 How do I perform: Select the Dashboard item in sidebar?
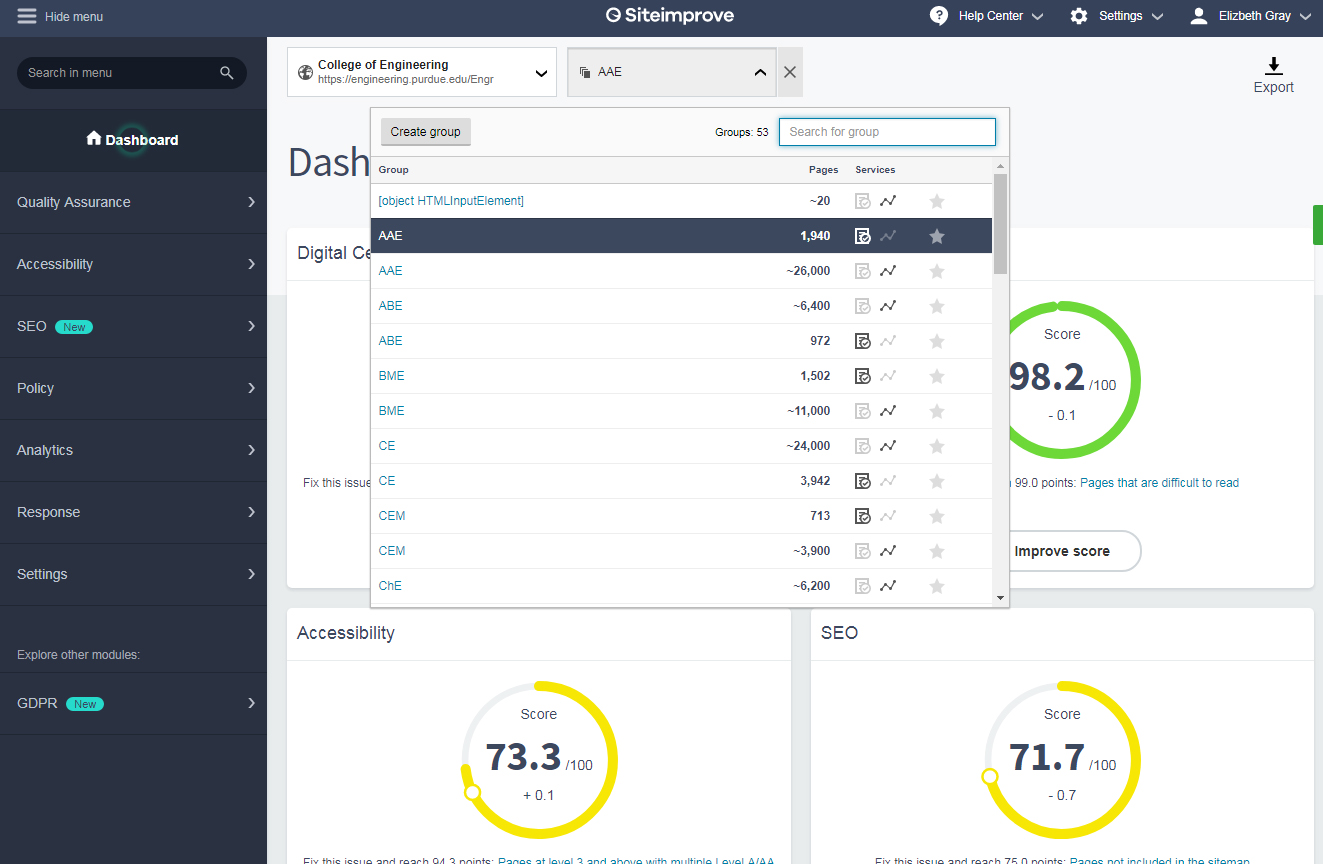(x=133, y=140)
